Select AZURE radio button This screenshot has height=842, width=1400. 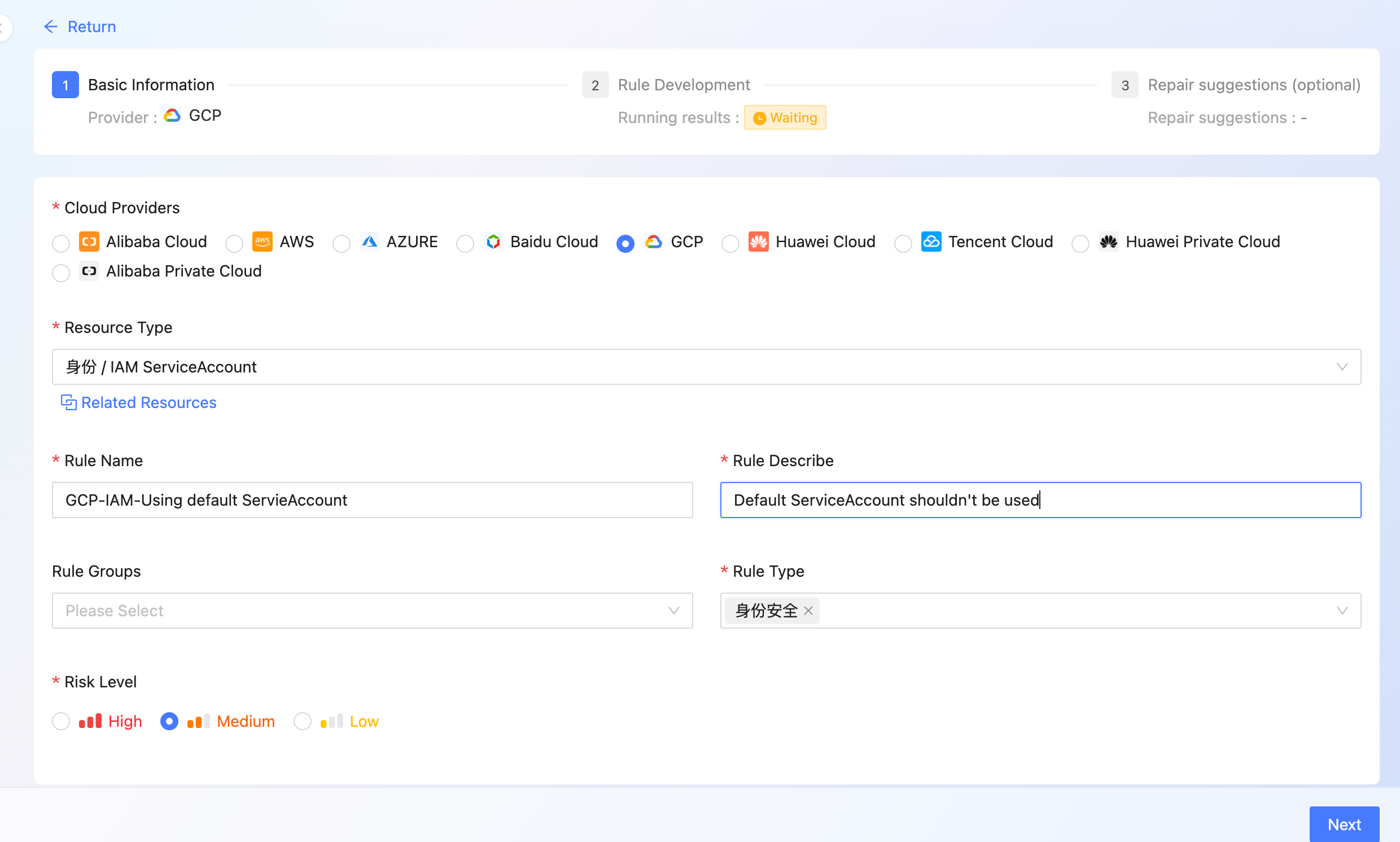click(x=341, y=243)
